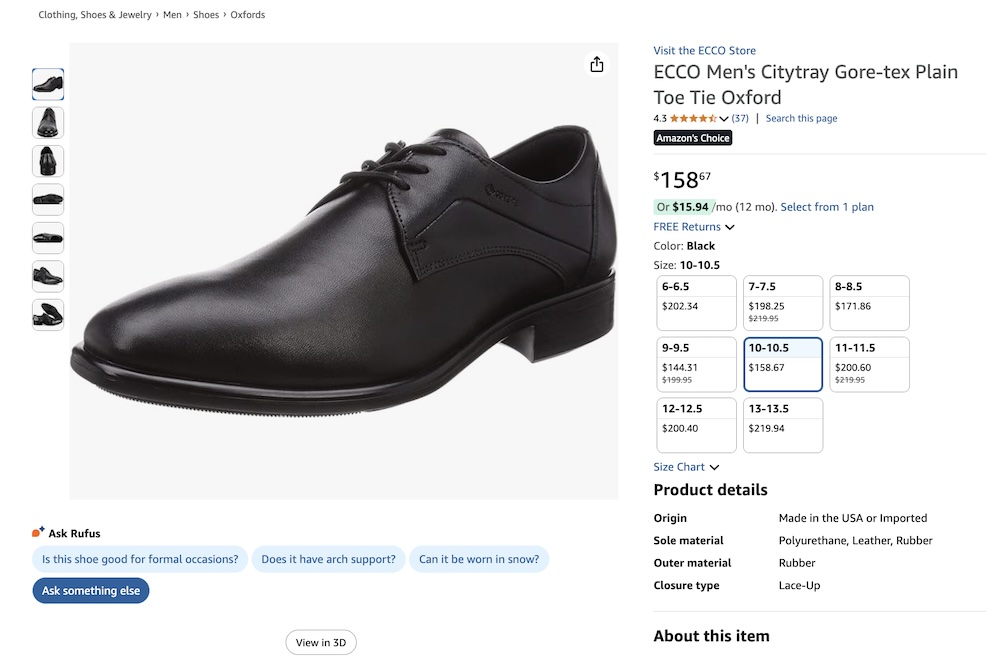The image size is (1000, 657).
Task: Select the last thumbnail in the image strip
Action: (x=48, y=315)
